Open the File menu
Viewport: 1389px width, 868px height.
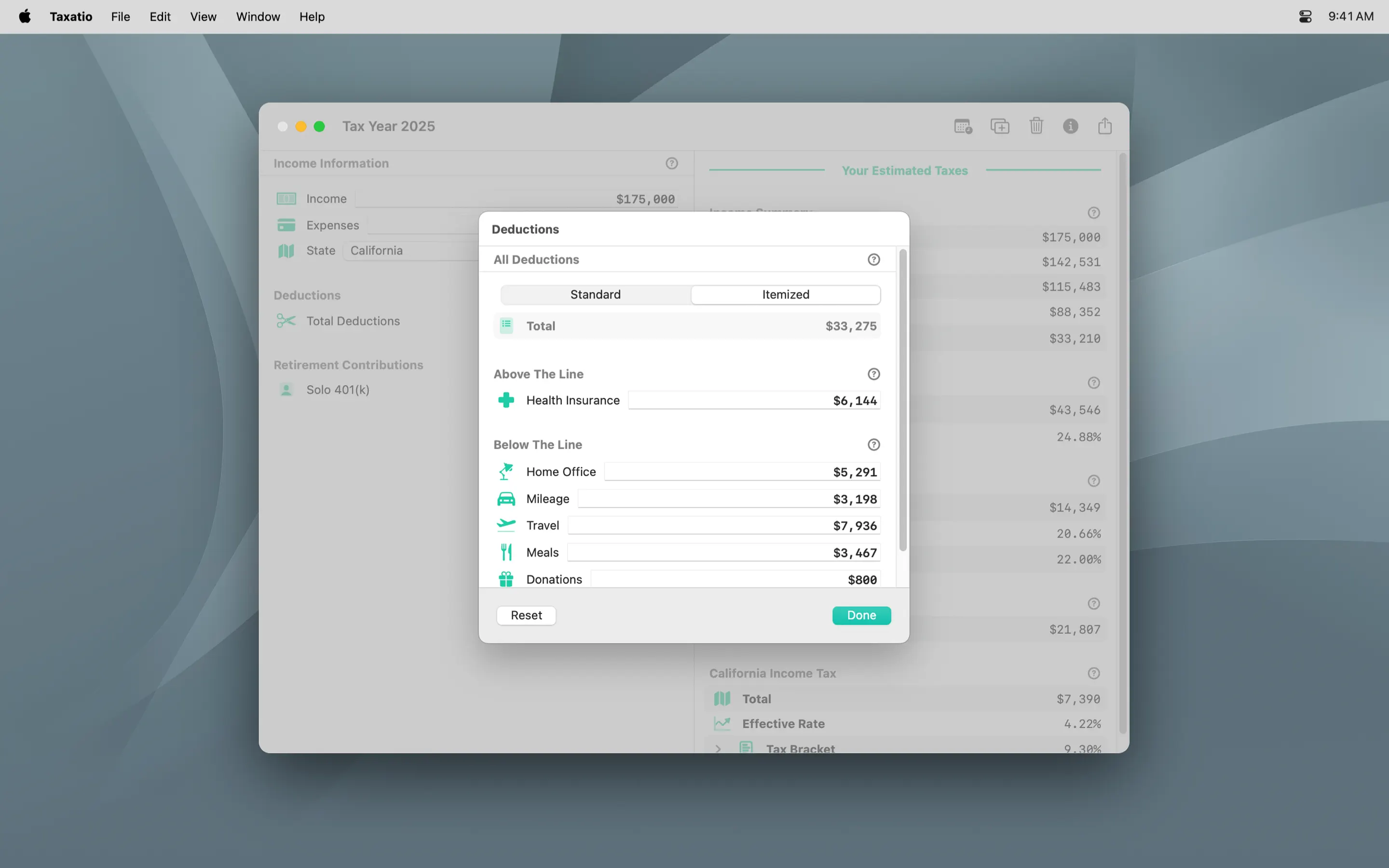tap(121, 17)
